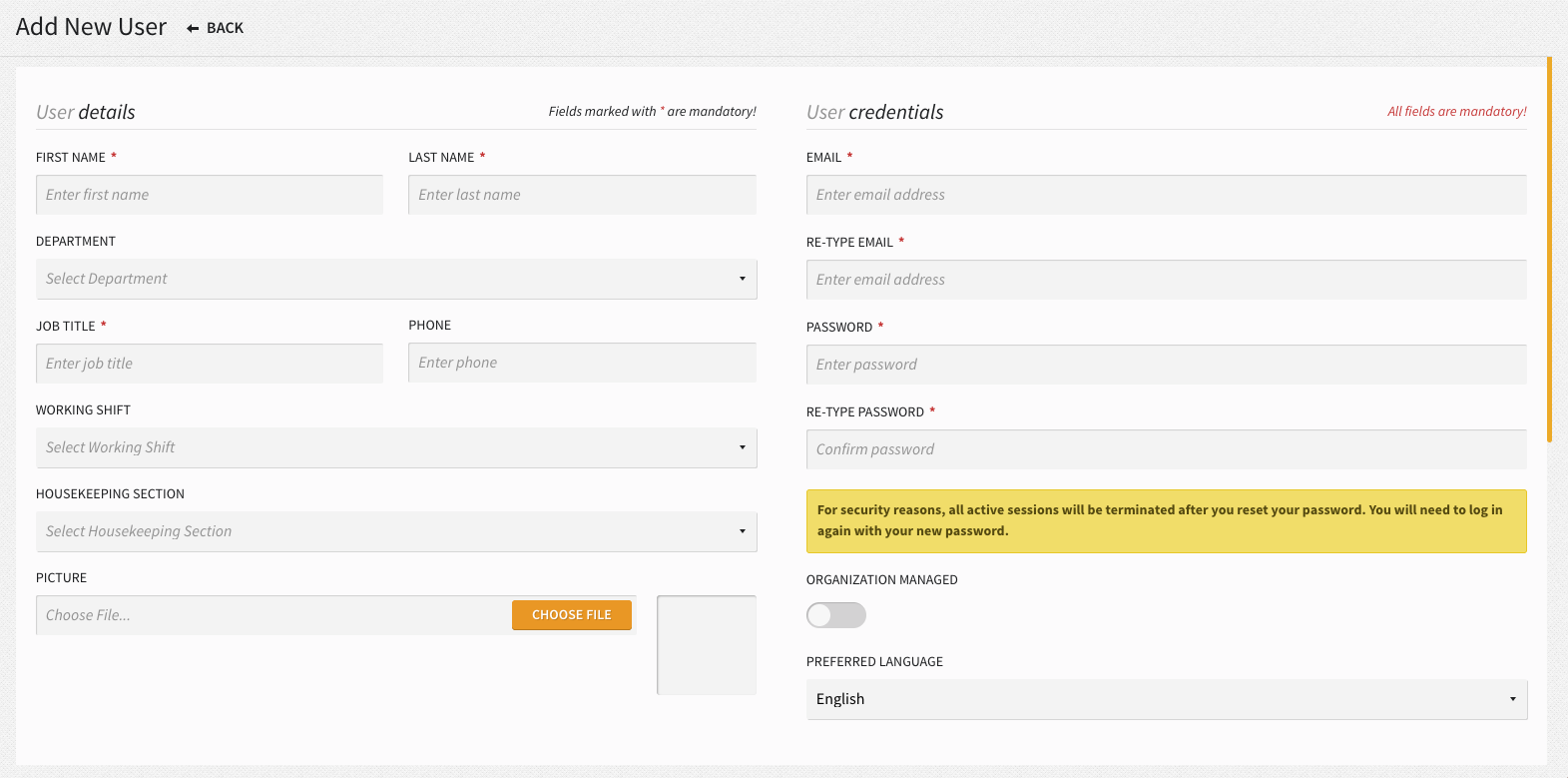Focus the phone number field
The image size is (1568, 778).
click(582, 363)
